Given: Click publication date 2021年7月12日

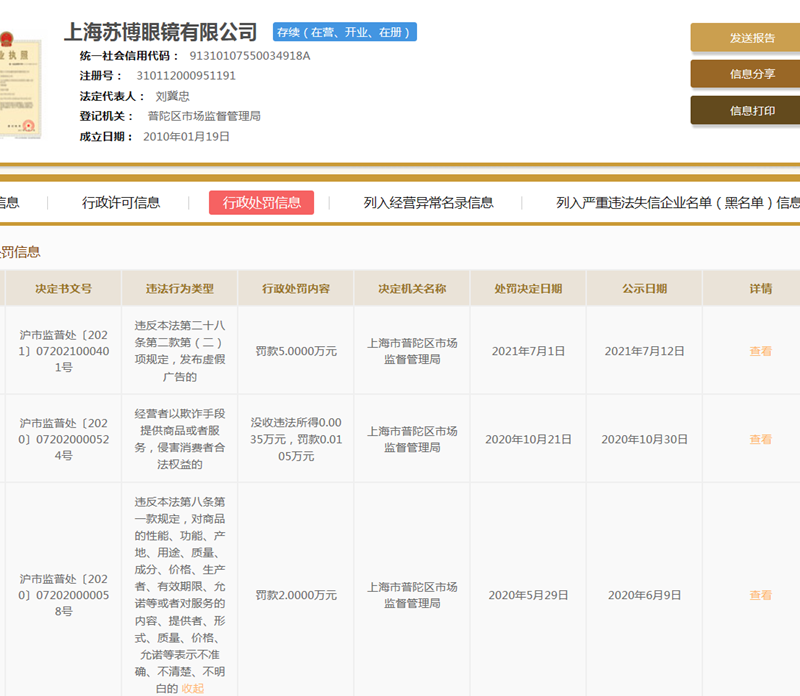Looking at the screenshot, I should coord(644,351).
